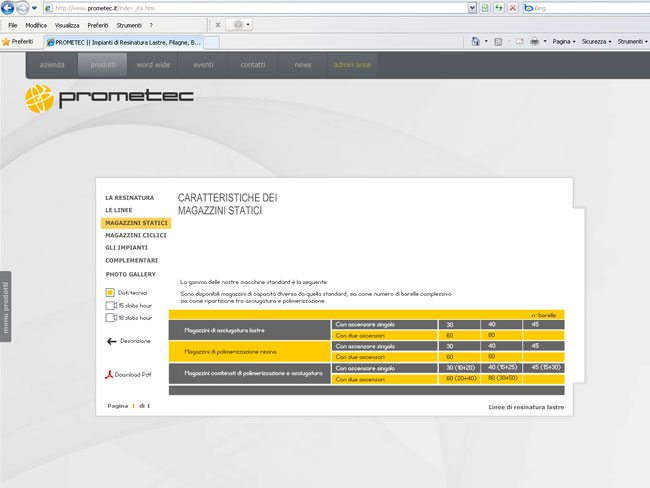Click the Download Pdf Acrobat icon
Screen dimensions: 650x488
click(x=109, y=374)
